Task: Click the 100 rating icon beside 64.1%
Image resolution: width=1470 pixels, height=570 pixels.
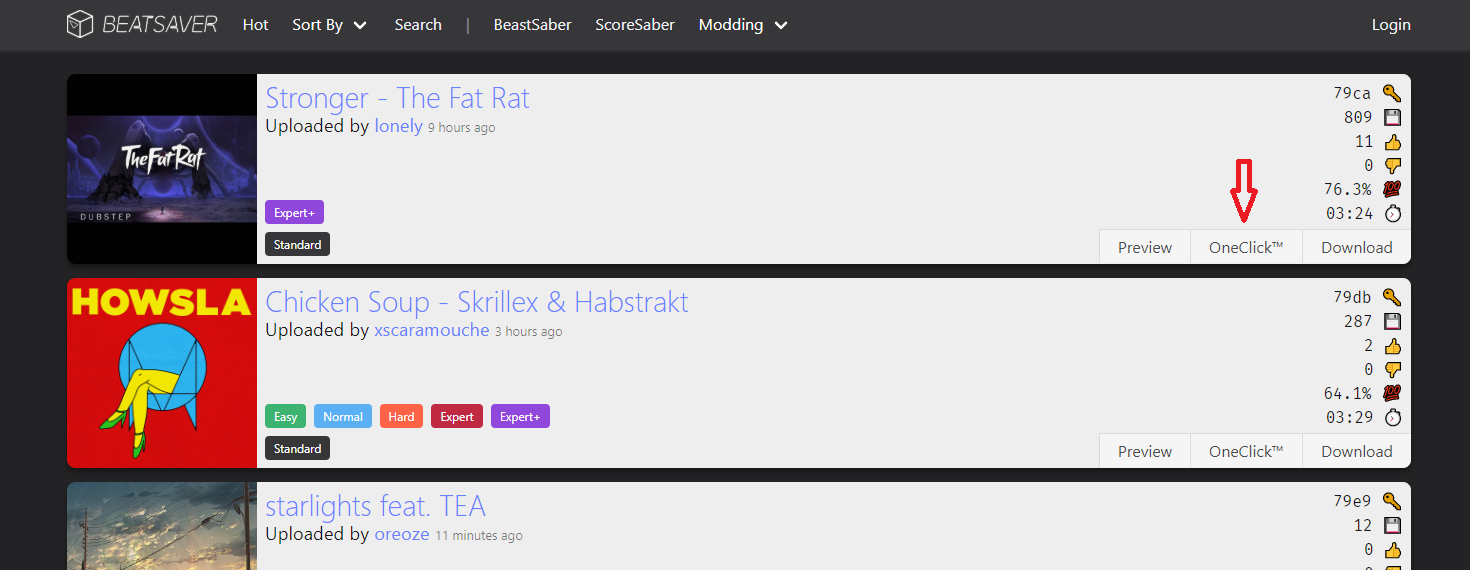Action: [1392, 393]
